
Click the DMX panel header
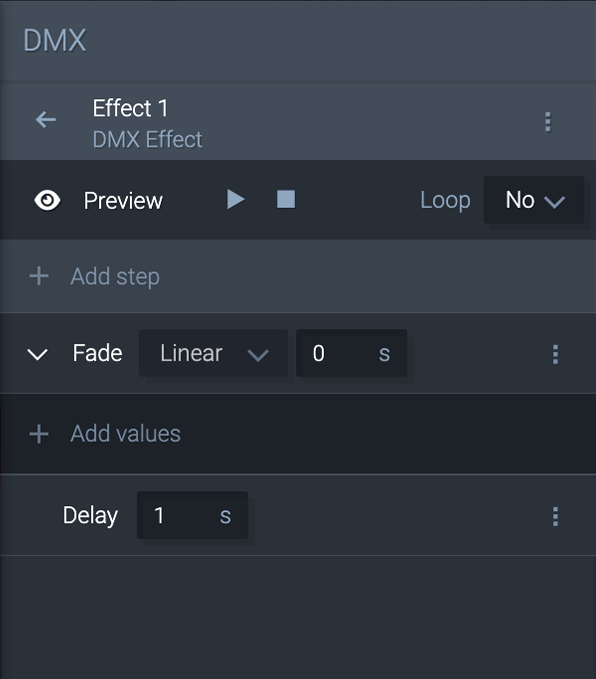55,41
